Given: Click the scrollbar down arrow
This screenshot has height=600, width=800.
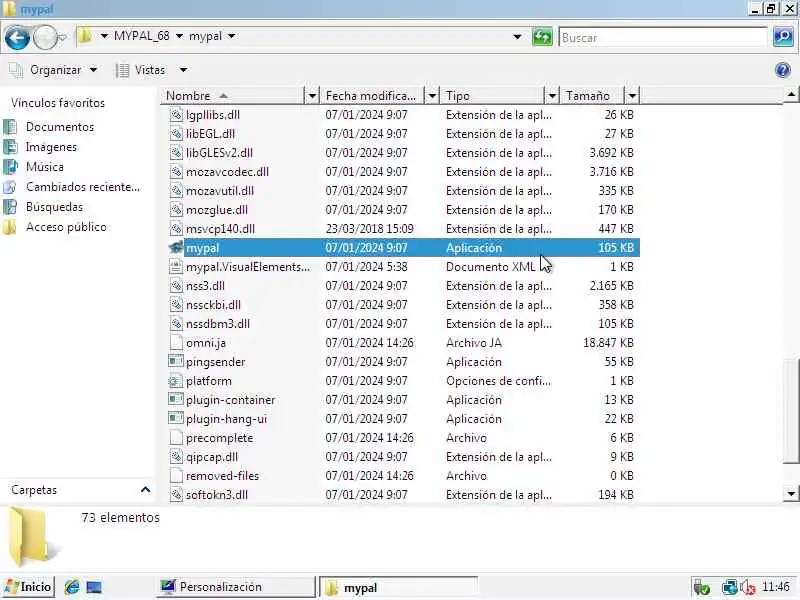Looking at the screenshot, I should pyautogui.click(x=790, y=493).
